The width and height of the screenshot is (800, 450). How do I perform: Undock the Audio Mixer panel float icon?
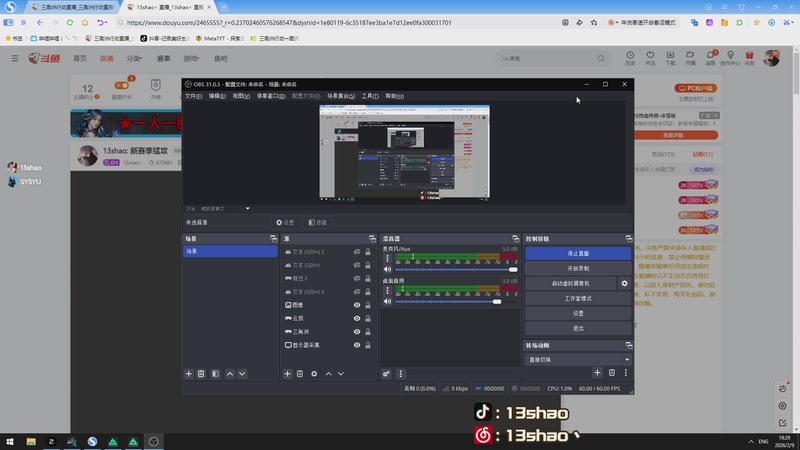click(x=515, y=239)
